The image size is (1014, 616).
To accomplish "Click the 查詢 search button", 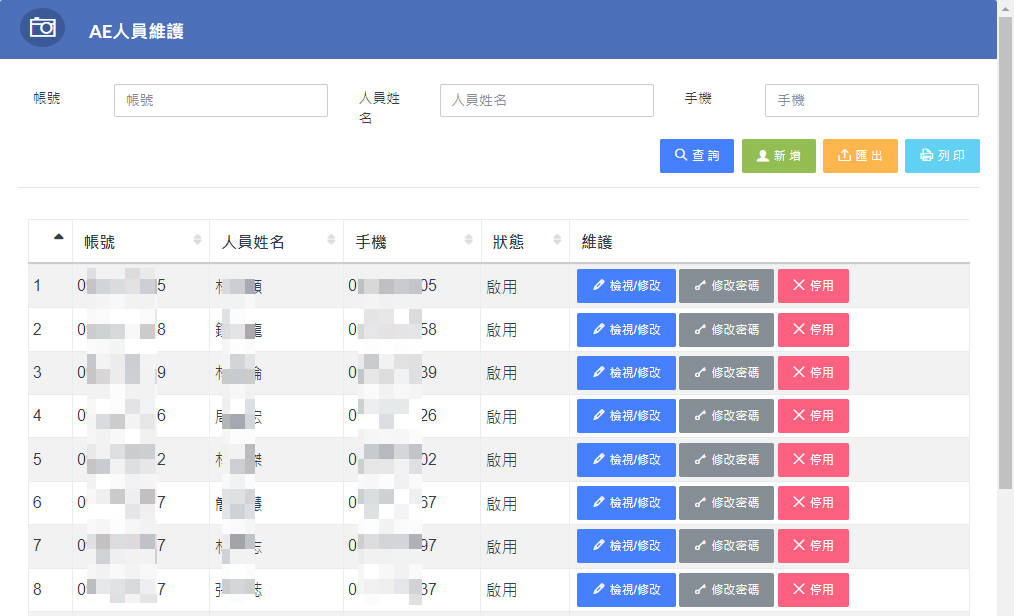I will click(x=696, y=156).
